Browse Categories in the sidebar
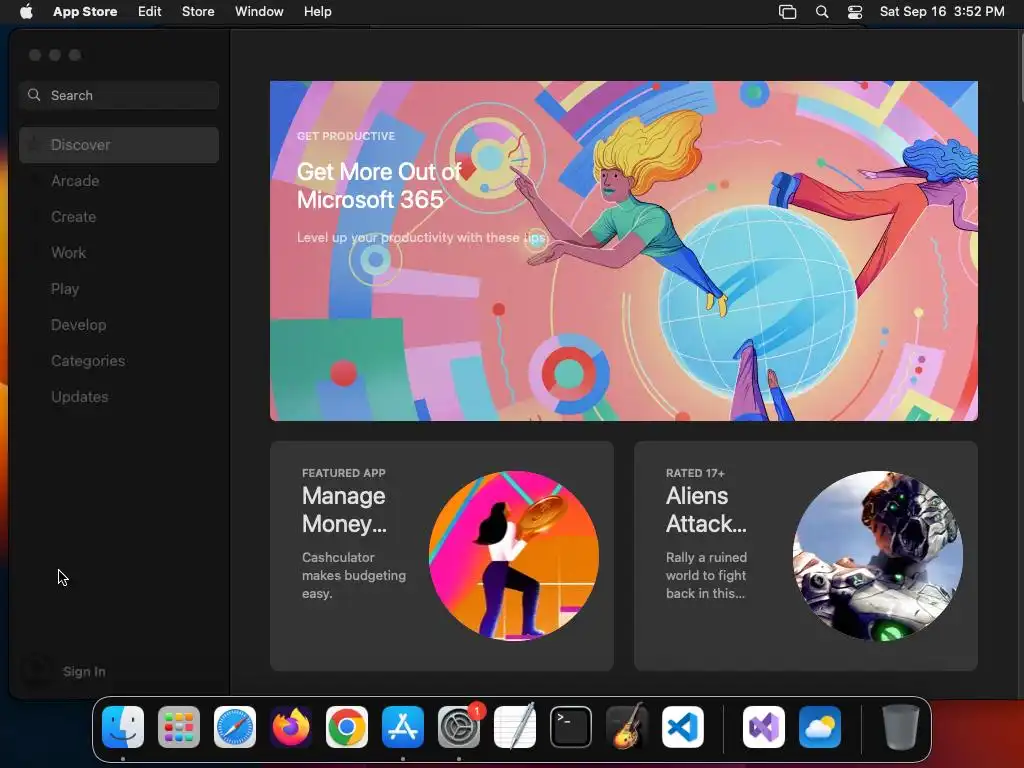 119,360
